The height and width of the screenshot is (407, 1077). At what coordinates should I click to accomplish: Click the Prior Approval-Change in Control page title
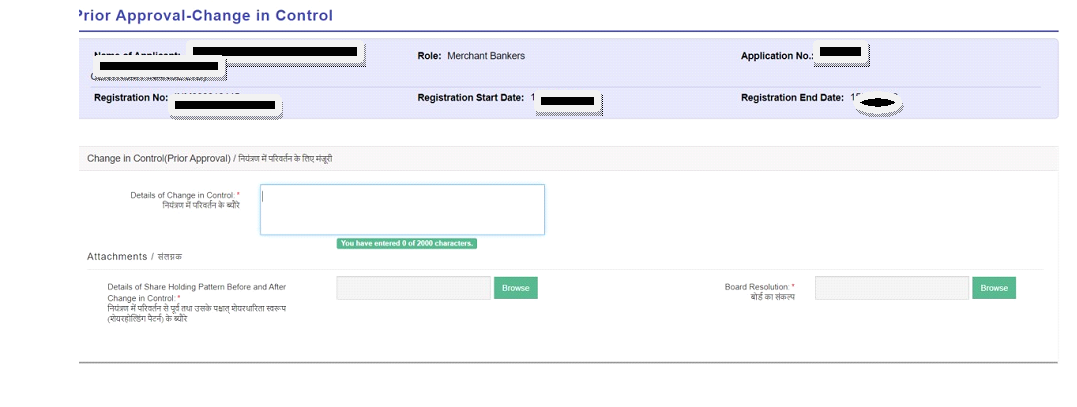(205, 16)
